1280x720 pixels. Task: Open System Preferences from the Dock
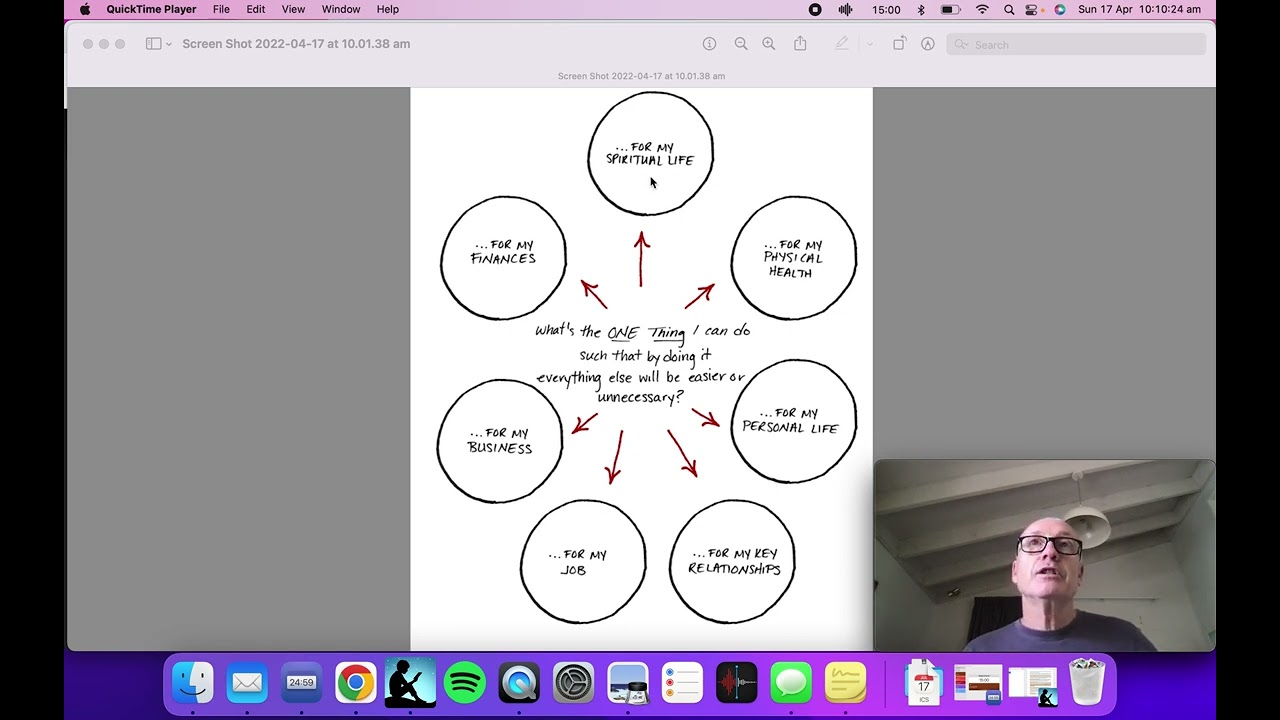coord(573,683)
